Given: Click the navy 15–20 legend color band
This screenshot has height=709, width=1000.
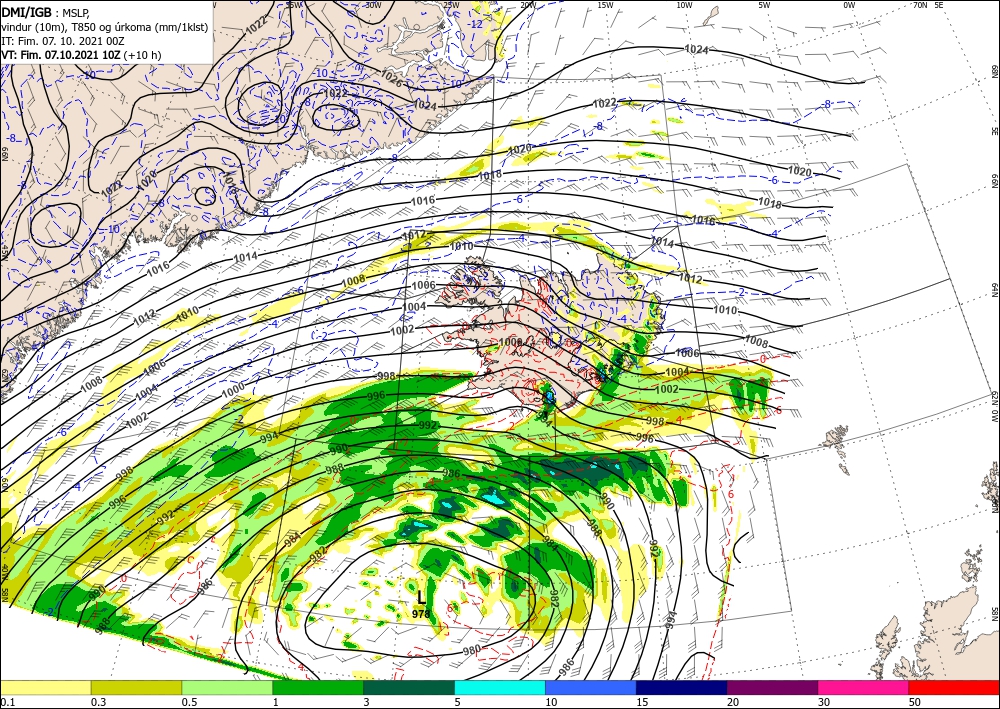Looking at the screenshot, I should pyautogui.click(x=681, y=687).
